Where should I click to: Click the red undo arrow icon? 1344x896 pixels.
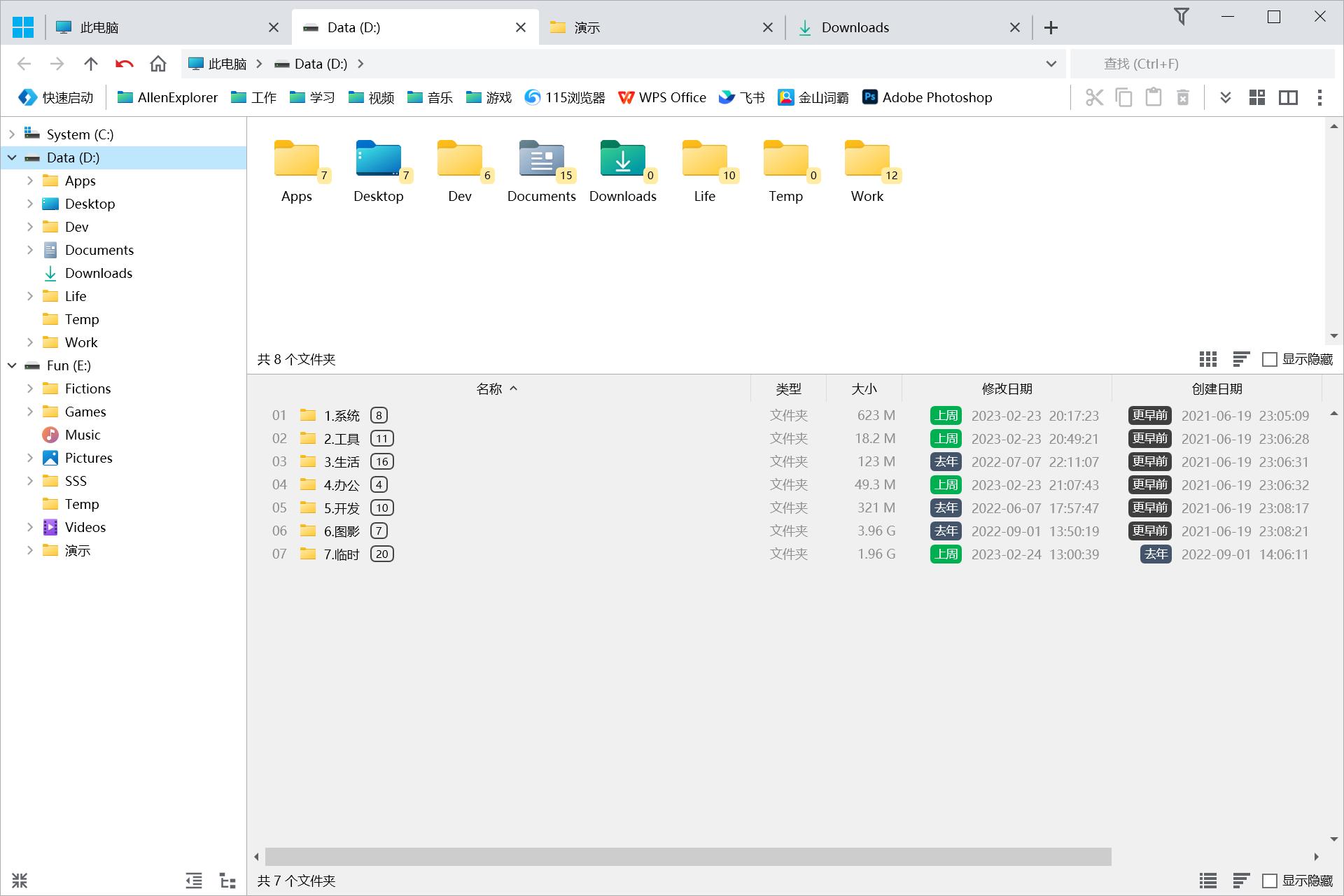tap(124, 64)
